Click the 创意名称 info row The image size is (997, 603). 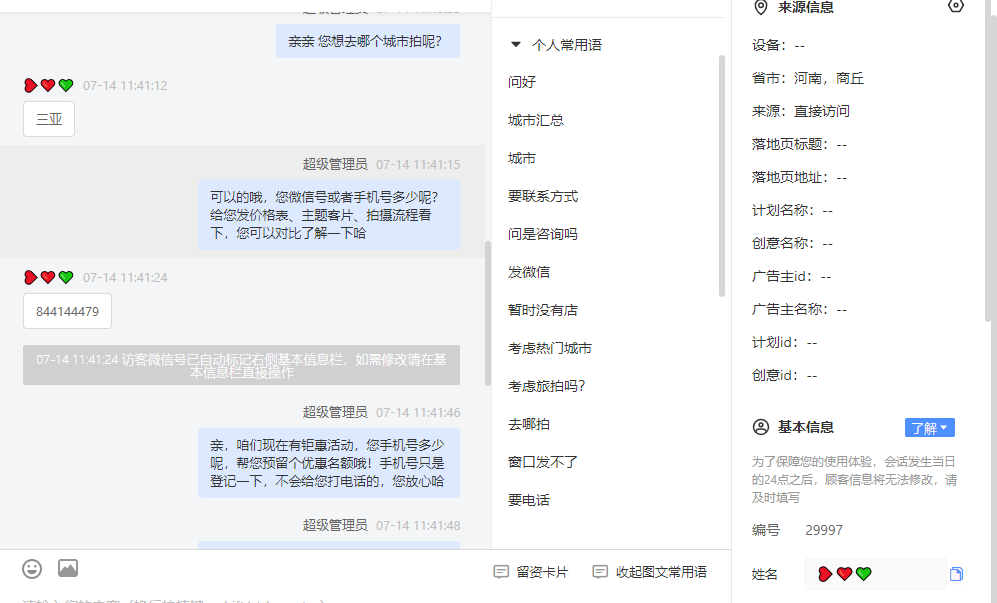792,244
